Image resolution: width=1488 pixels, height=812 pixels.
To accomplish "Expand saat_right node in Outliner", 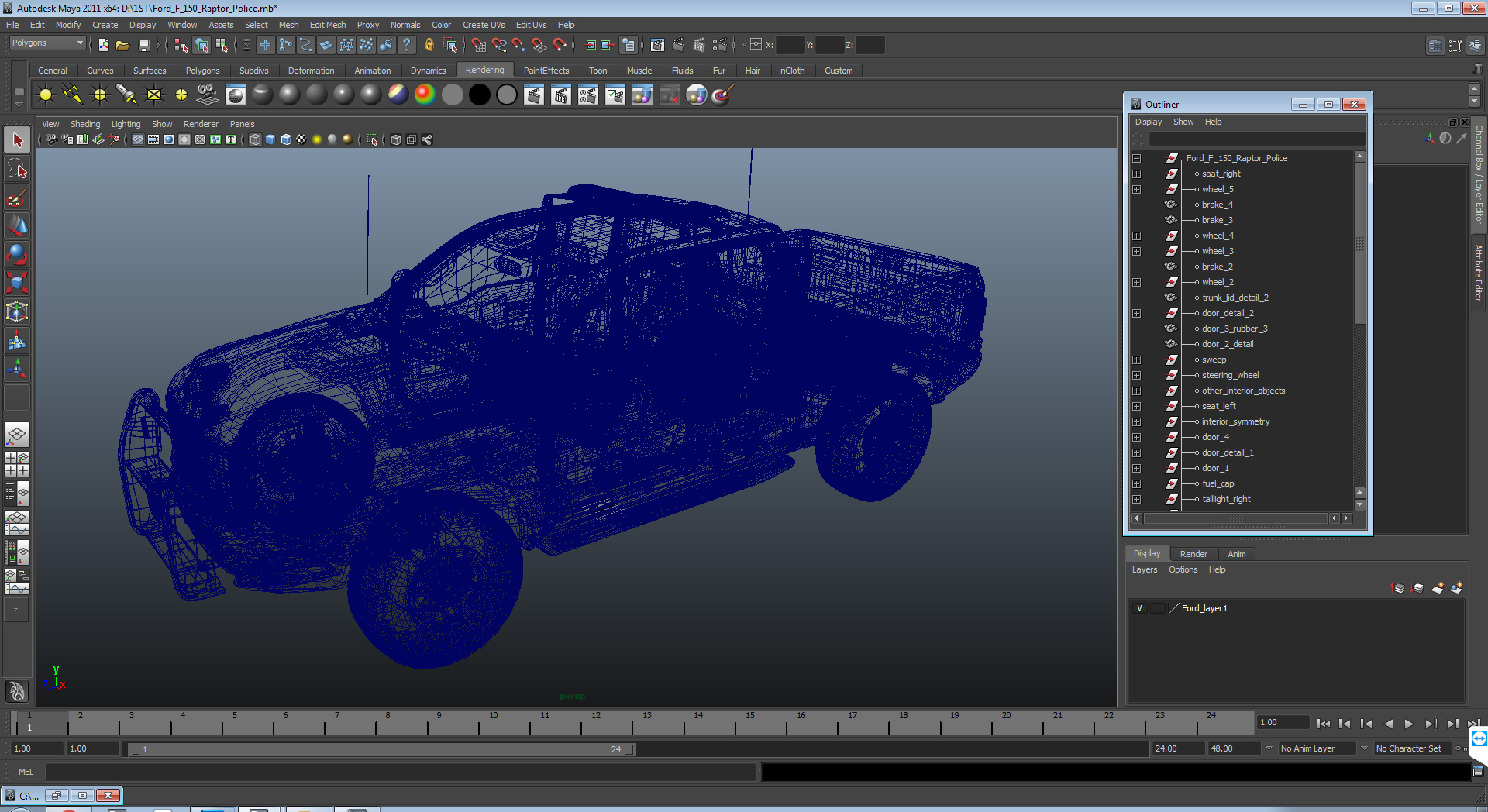I will [x=1137, y=174].
